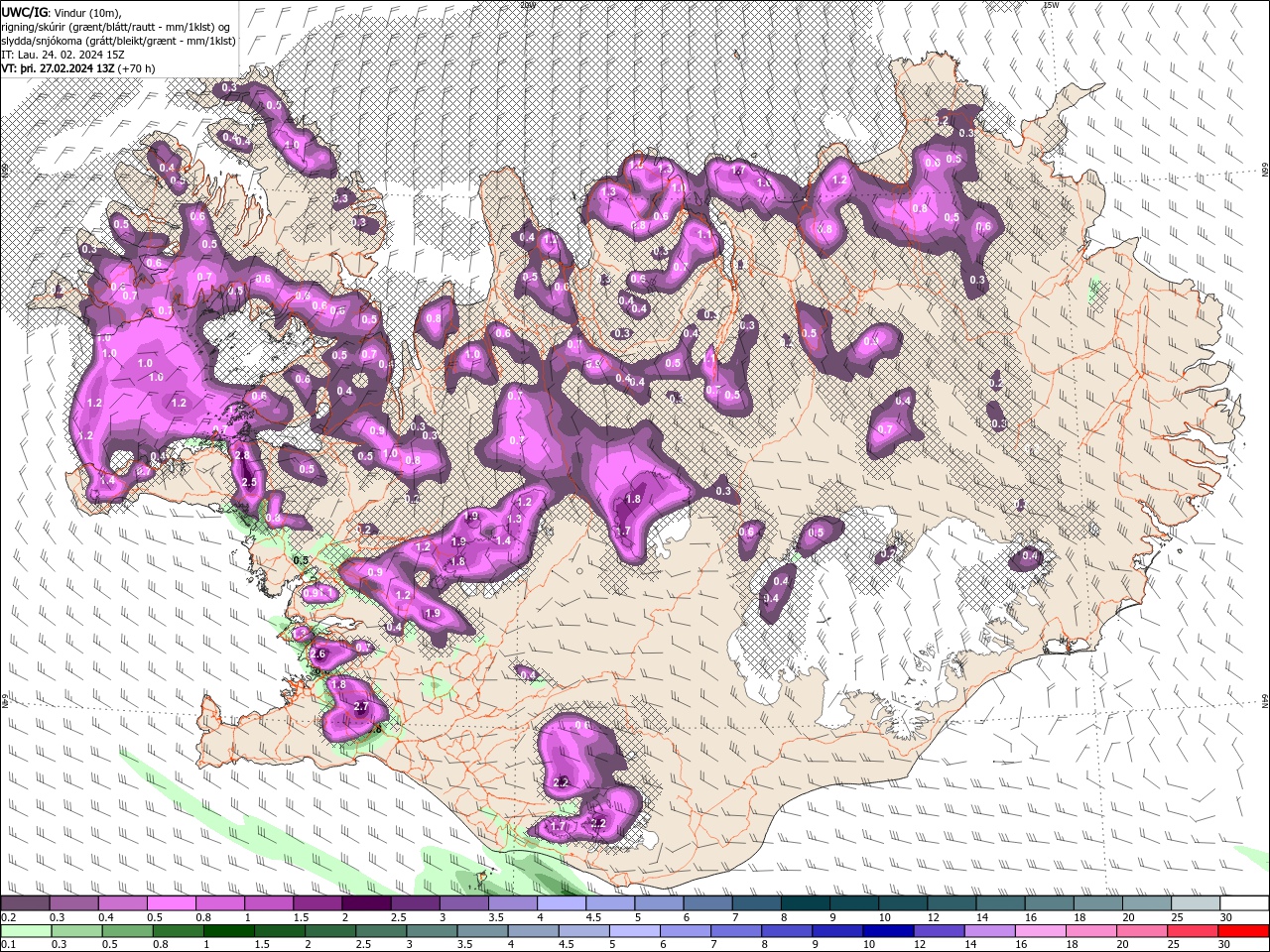The height and width of the screenshot is (952, 1270).
Task: Select the snow legend swatch between 1 and 1.5
Action: 269,902
